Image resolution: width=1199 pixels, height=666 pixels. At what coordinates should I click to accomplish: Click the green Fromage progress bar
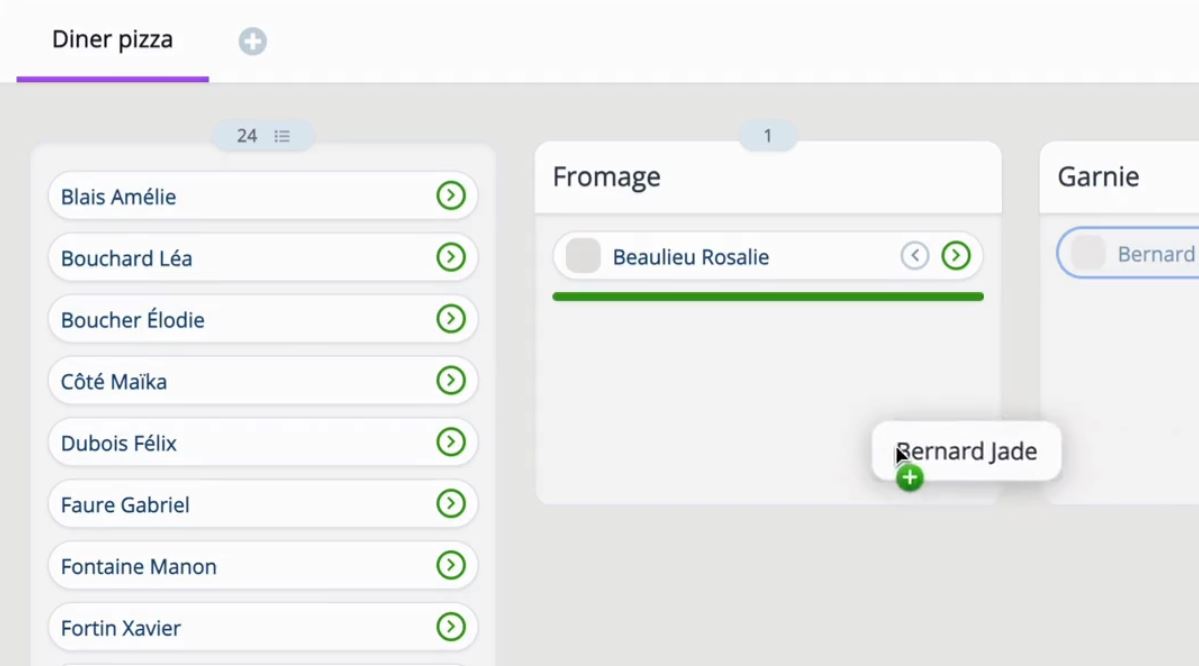767,297
